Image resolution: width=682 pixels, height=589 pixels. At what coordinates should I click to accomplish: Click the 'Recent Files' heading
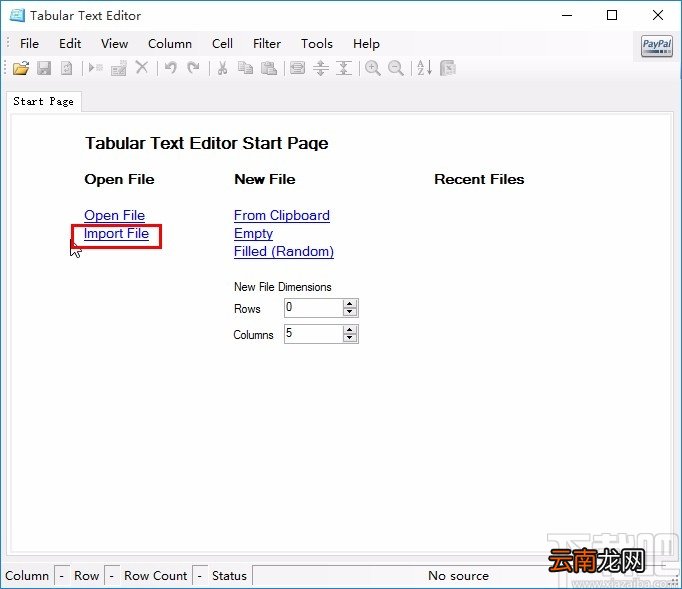(x=479, y=180)
